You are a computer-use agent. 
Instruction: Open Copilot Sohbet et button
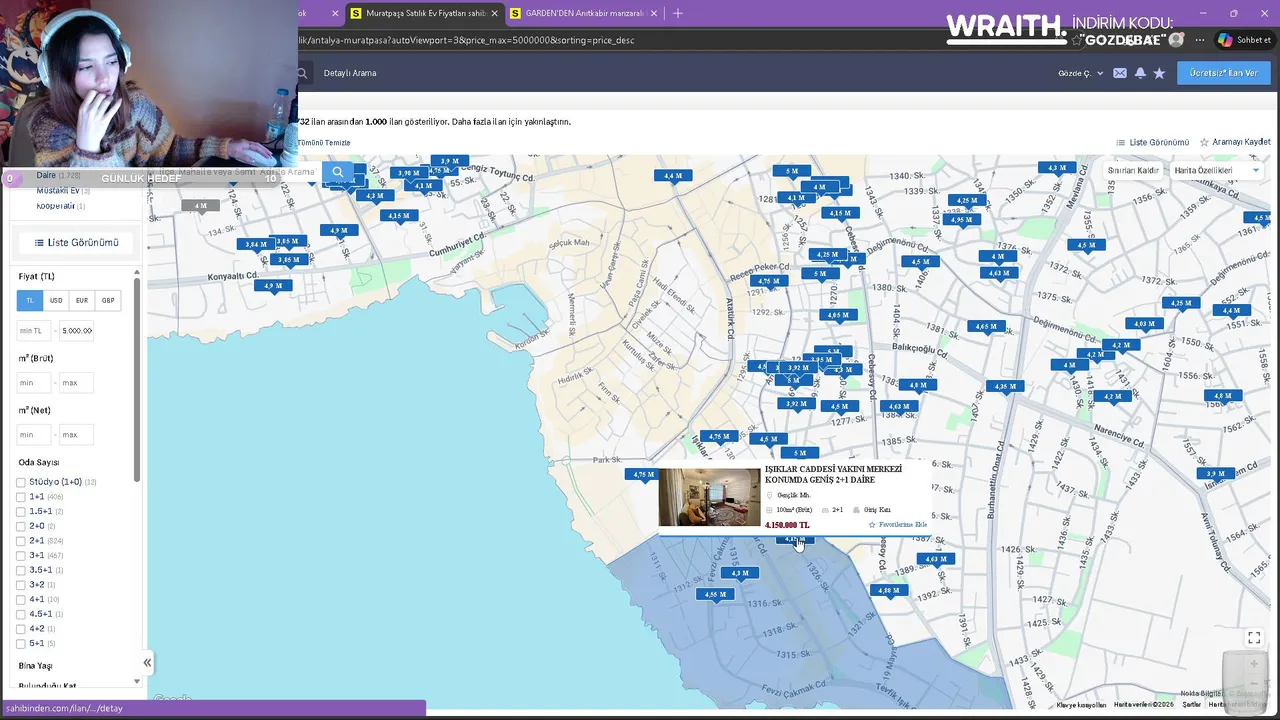1244,40
